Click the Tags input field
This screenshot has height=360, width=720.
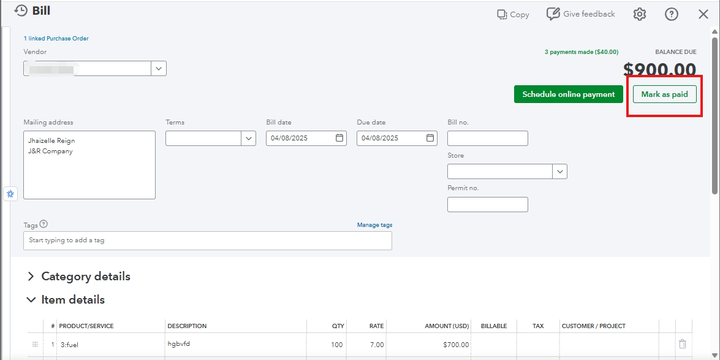point(208,240)
